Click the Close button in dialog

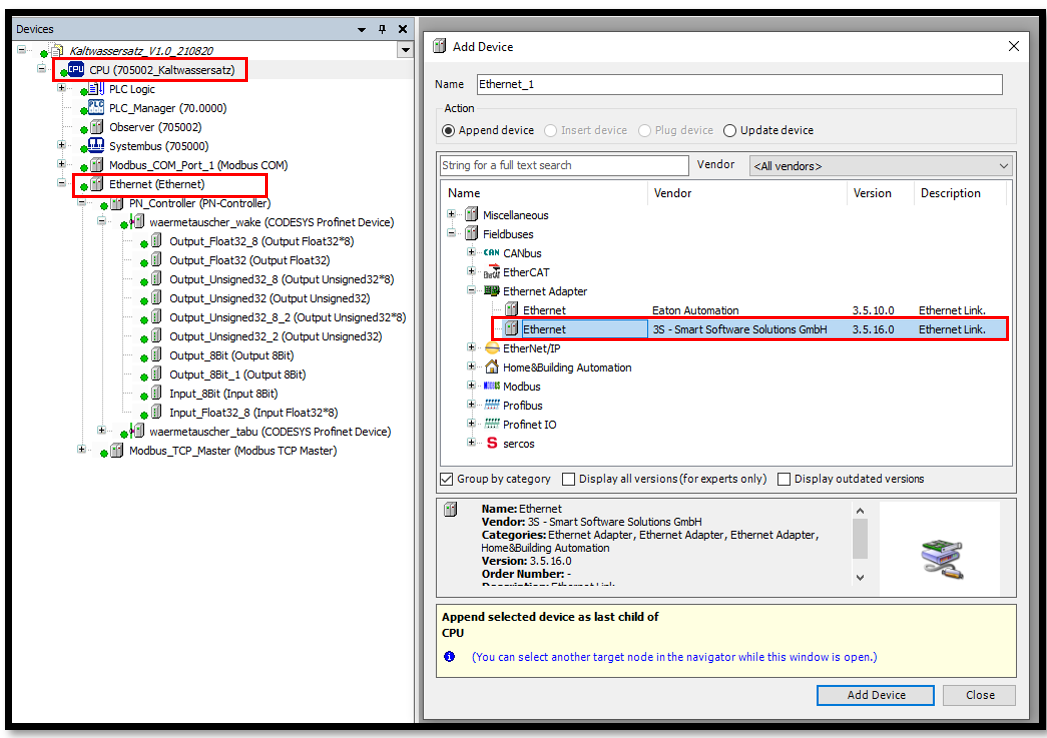coord(979,695)
